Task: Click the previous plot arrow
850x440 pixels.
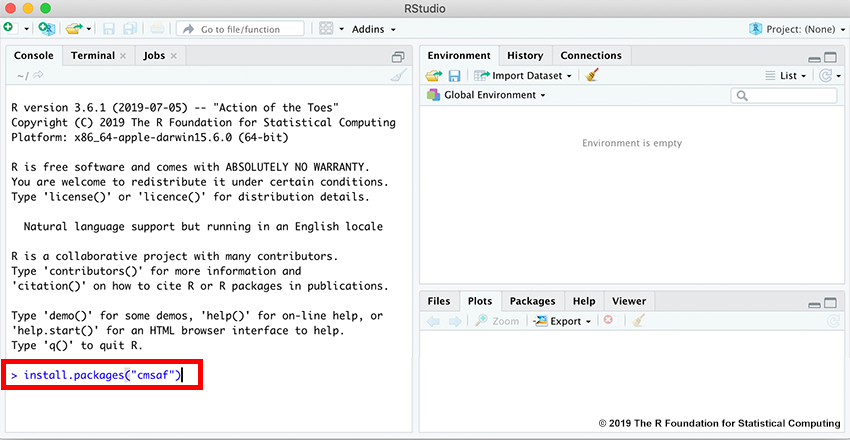Action: 433,321
